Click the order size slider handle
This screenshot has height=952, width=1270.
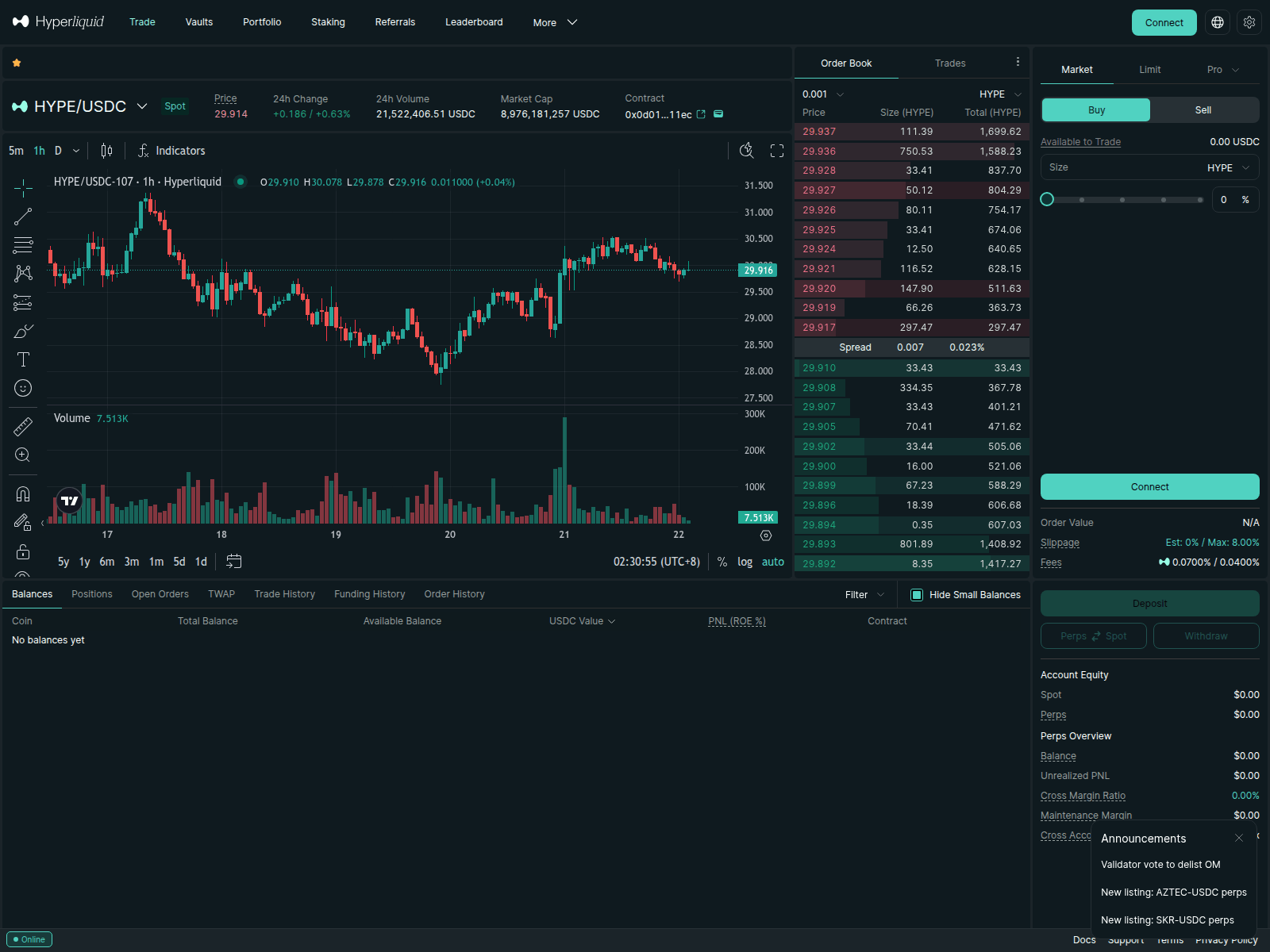pyautogui.click(x=1047, y=199)
